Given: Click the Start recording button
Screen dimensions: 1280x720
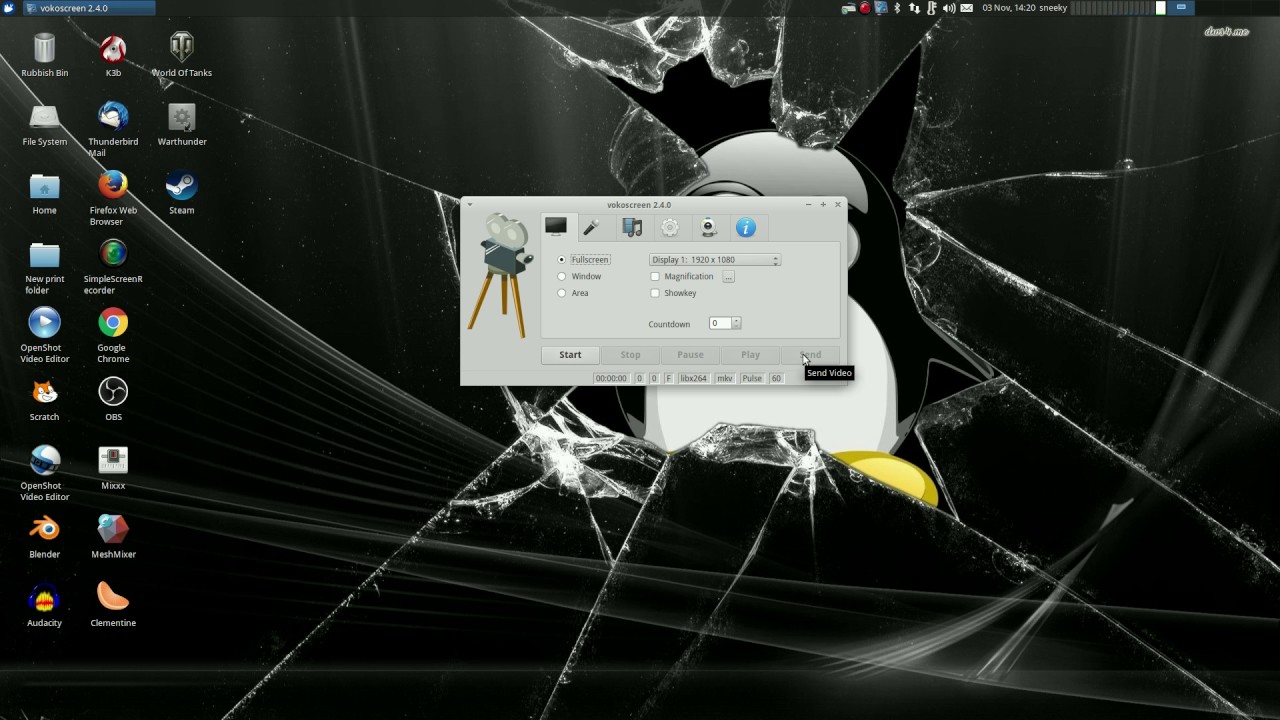Looking at the screenshot, I should click(x=570, y=355).
